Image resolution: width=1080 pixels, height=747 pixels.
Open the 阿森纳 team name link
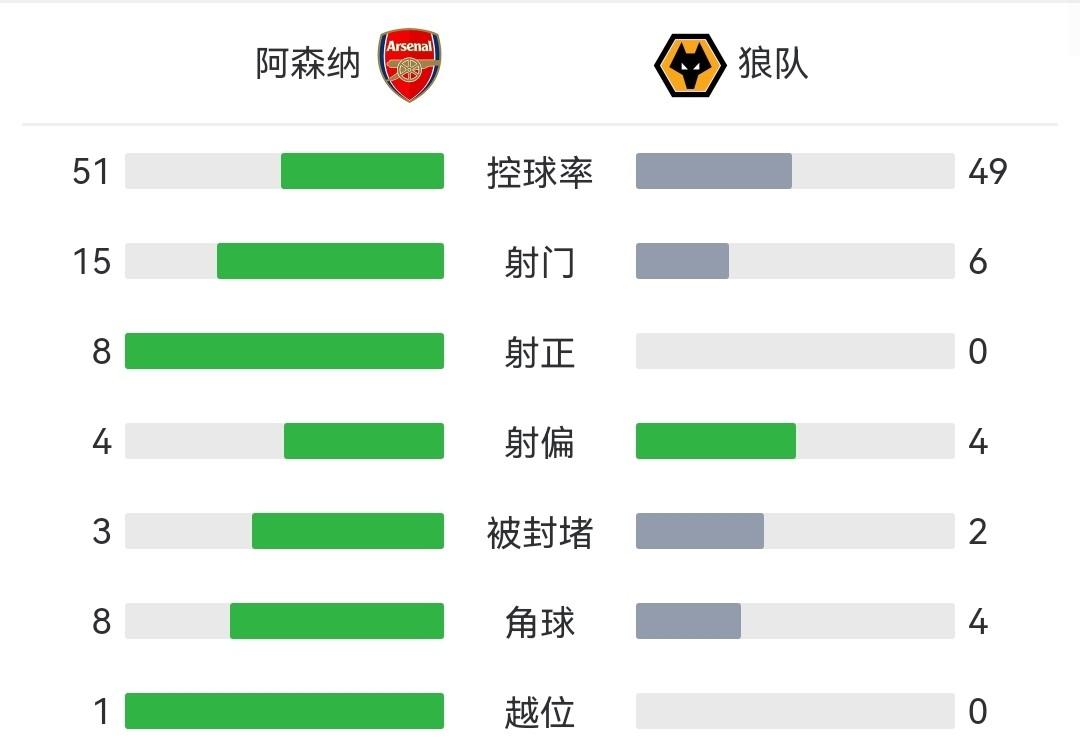[x=307, y=64]
